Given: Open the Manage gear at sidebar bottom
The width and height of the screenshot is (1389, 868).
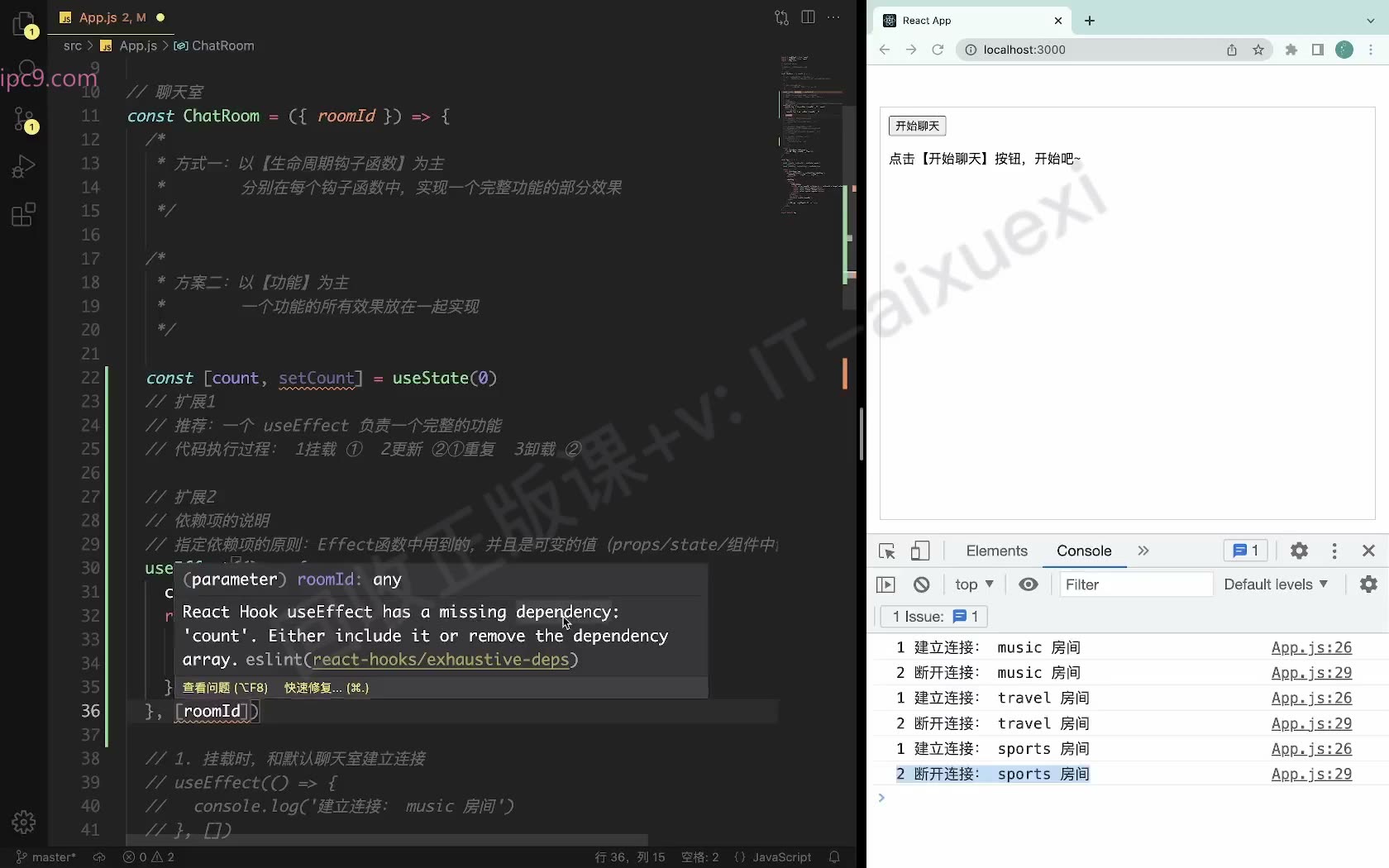Looking at the screenshot, I should 24,822.
